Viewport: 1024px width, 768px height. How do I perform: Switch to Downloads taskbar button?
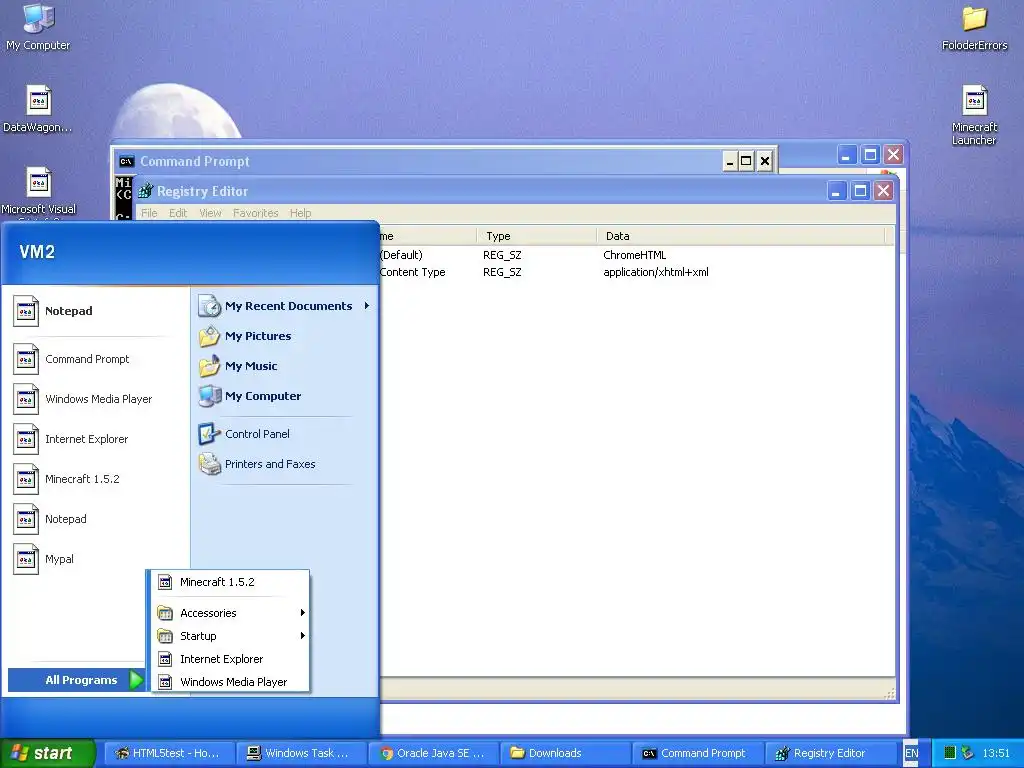[x=565, y=754]
